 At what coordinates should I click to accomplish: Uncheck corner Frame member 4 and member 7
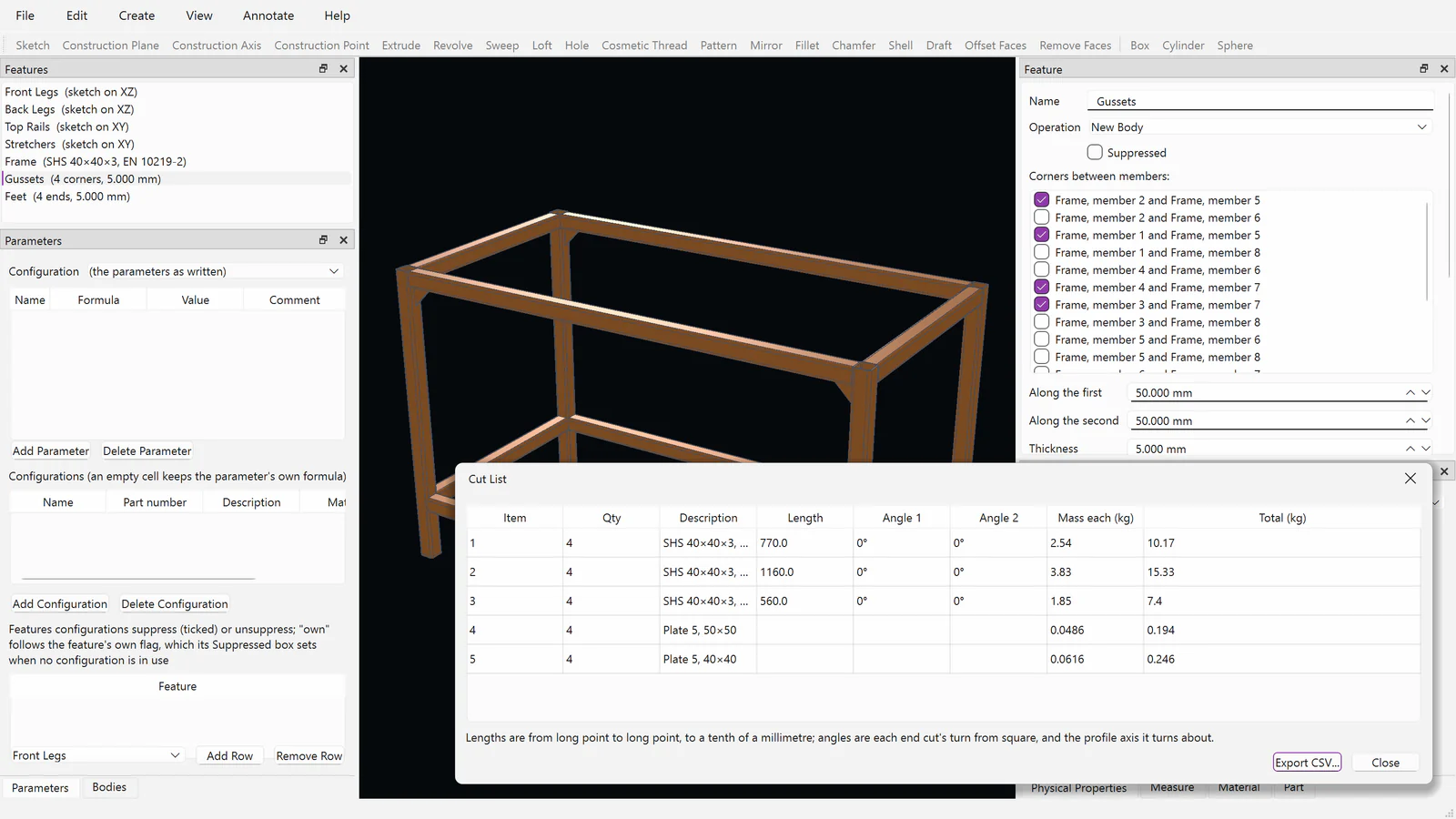click(1042, 287)
